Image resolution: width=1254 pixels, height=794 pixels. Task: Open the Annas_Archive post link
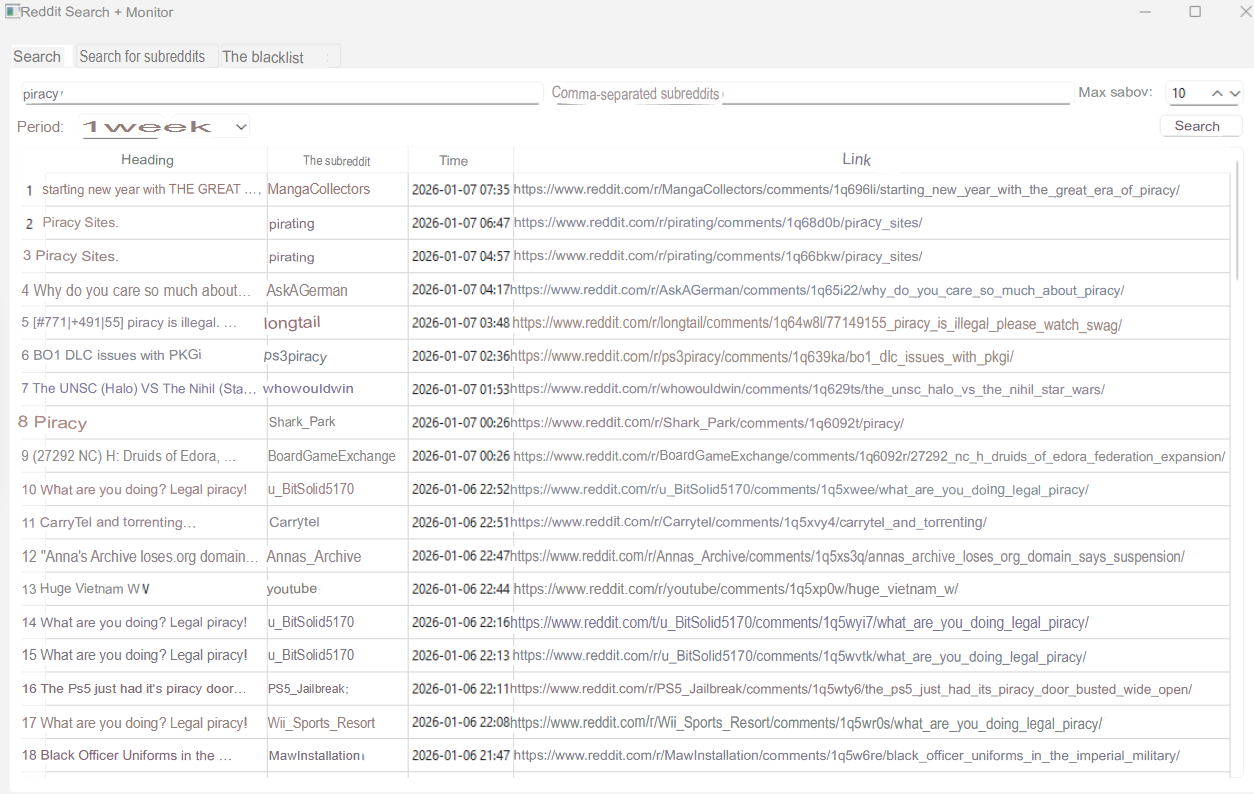click(847, 557)
